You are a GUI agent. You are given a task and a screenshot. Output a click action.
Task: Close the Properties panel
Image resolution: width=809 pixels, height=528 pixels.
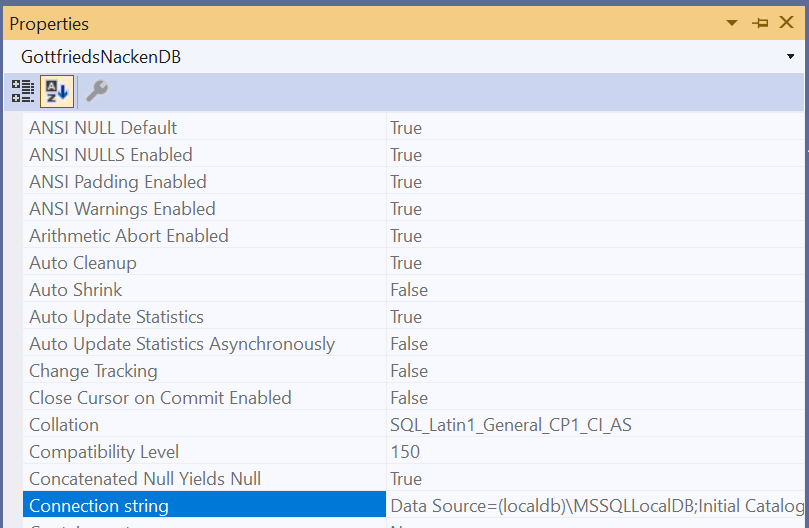pos(786,23)
